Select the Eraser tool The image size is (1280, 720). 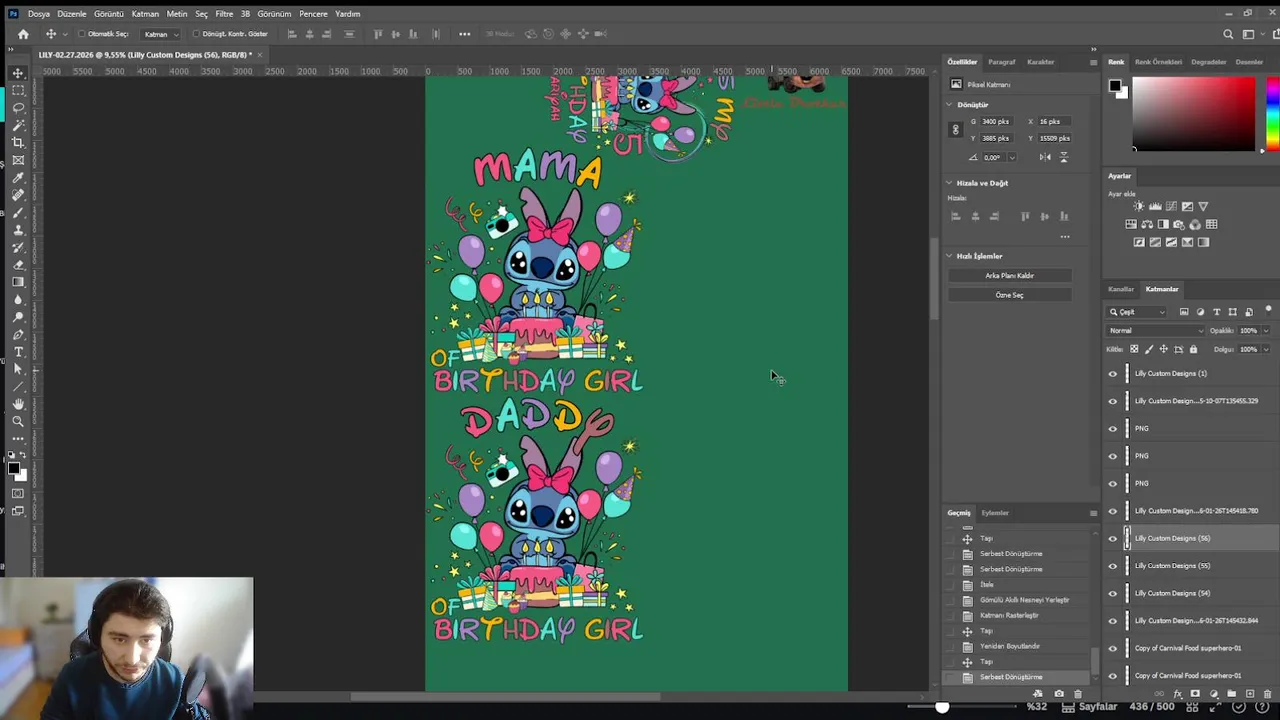[x=18, y=265]
